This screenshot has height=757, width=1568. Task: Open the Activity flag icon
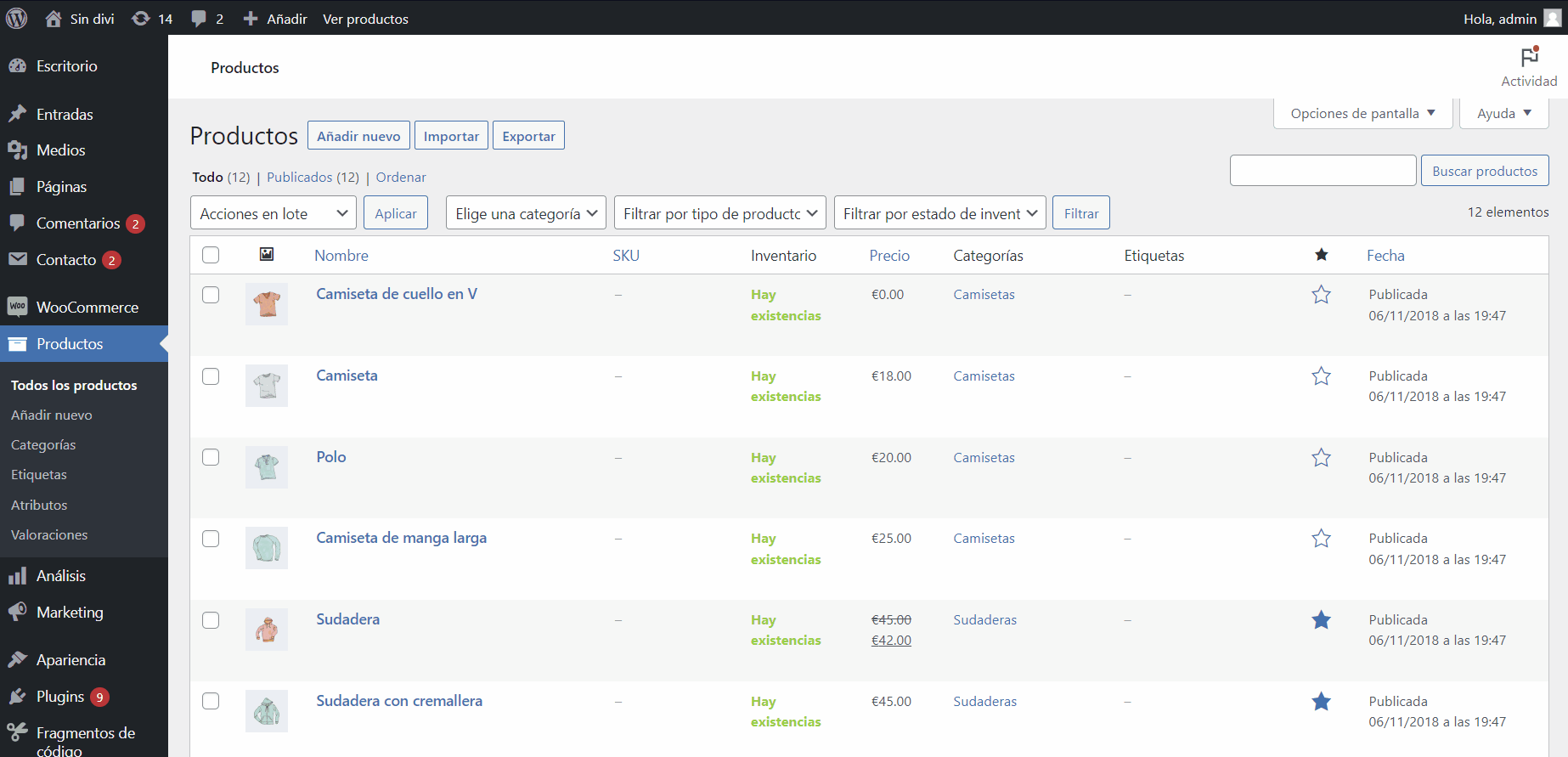1529,58
